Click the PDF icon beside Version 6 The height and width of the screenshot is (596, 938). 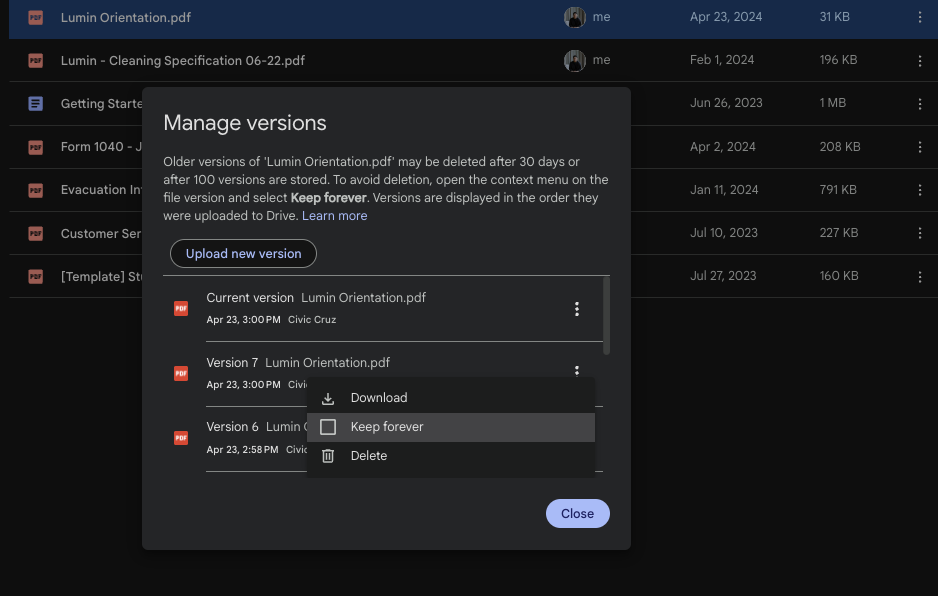point(181,437)
